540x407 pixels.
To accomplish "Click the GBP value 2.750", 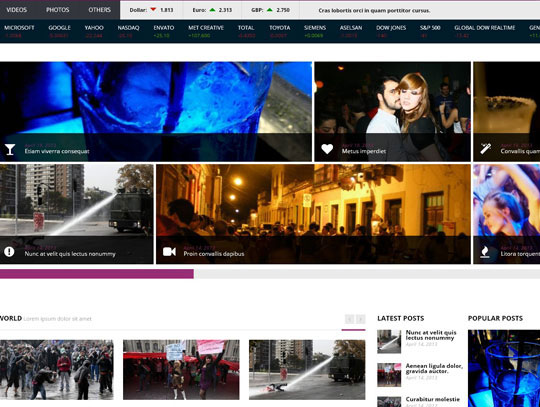I will click(283, 10).
